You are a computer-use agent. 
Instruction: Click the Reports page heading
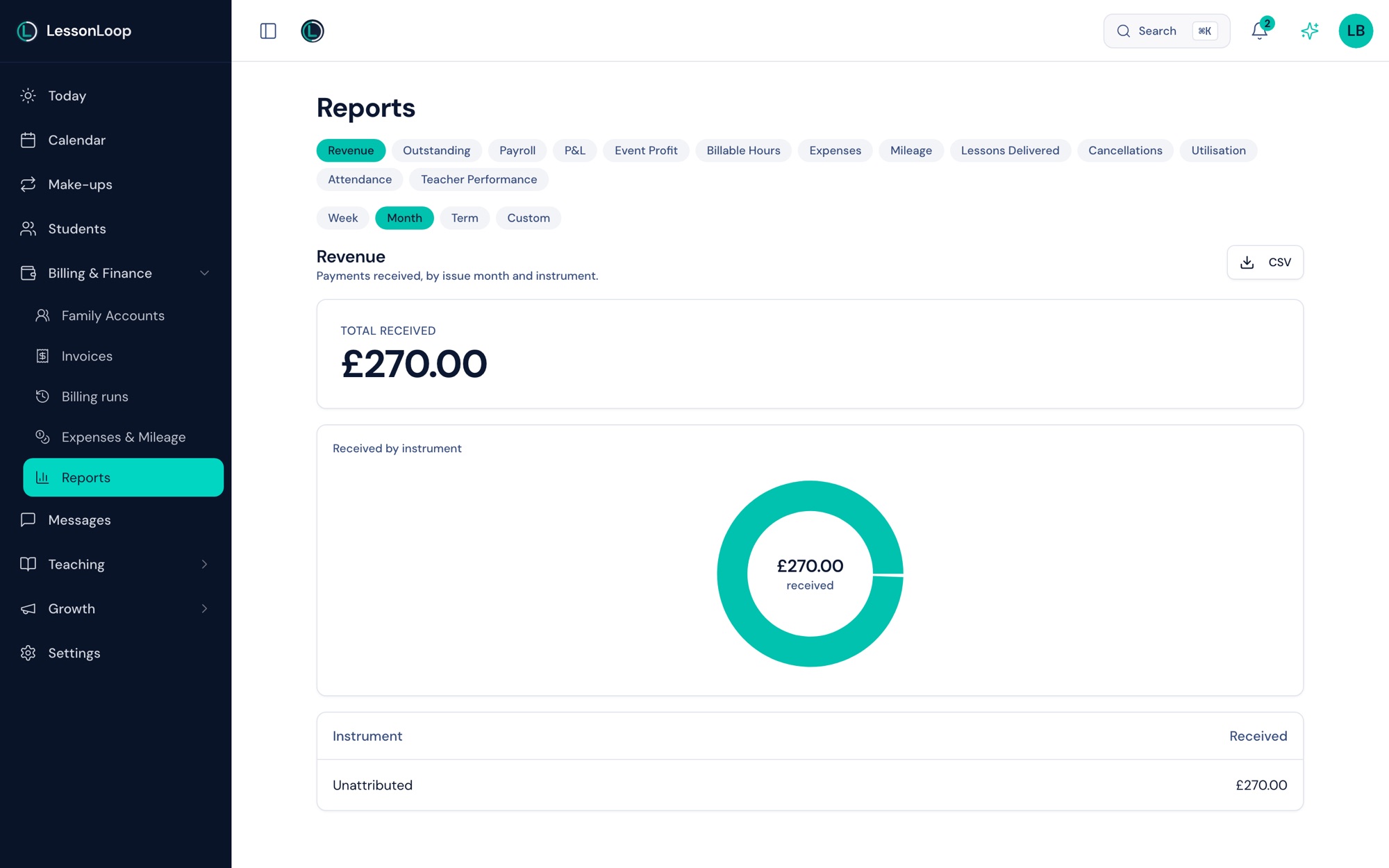coord(366,108)
